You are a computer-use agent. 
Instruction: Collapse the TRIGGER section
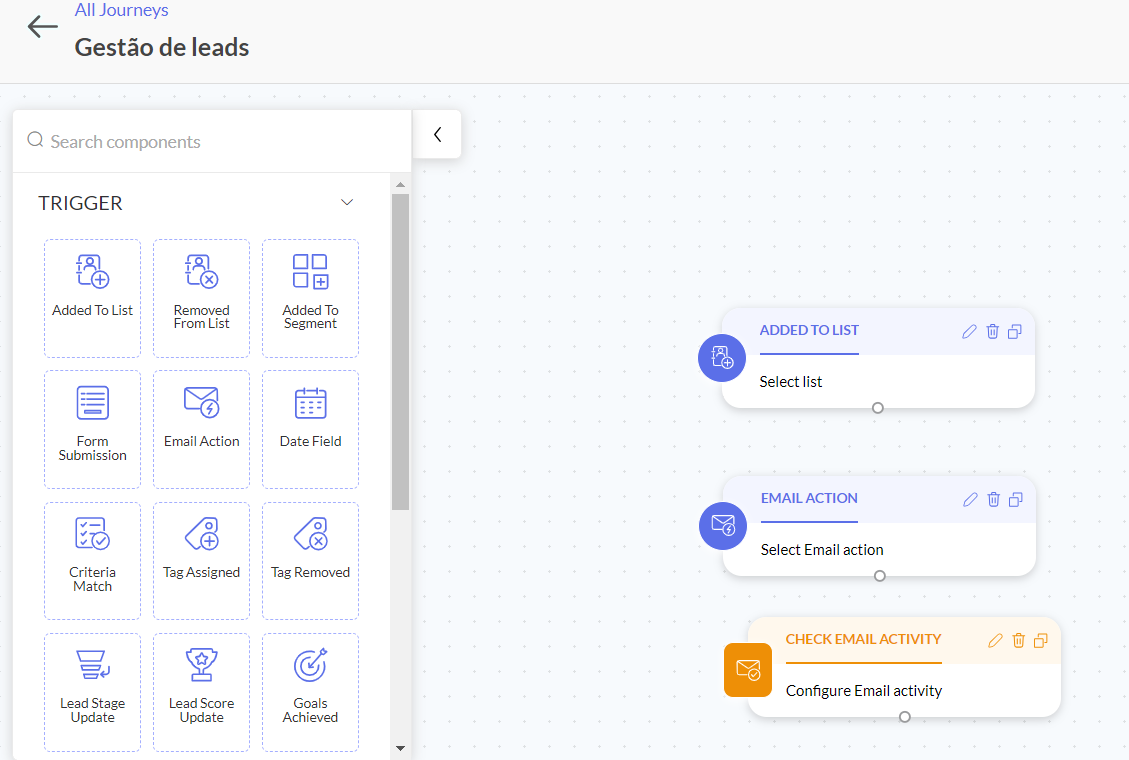tap(347, 203)
